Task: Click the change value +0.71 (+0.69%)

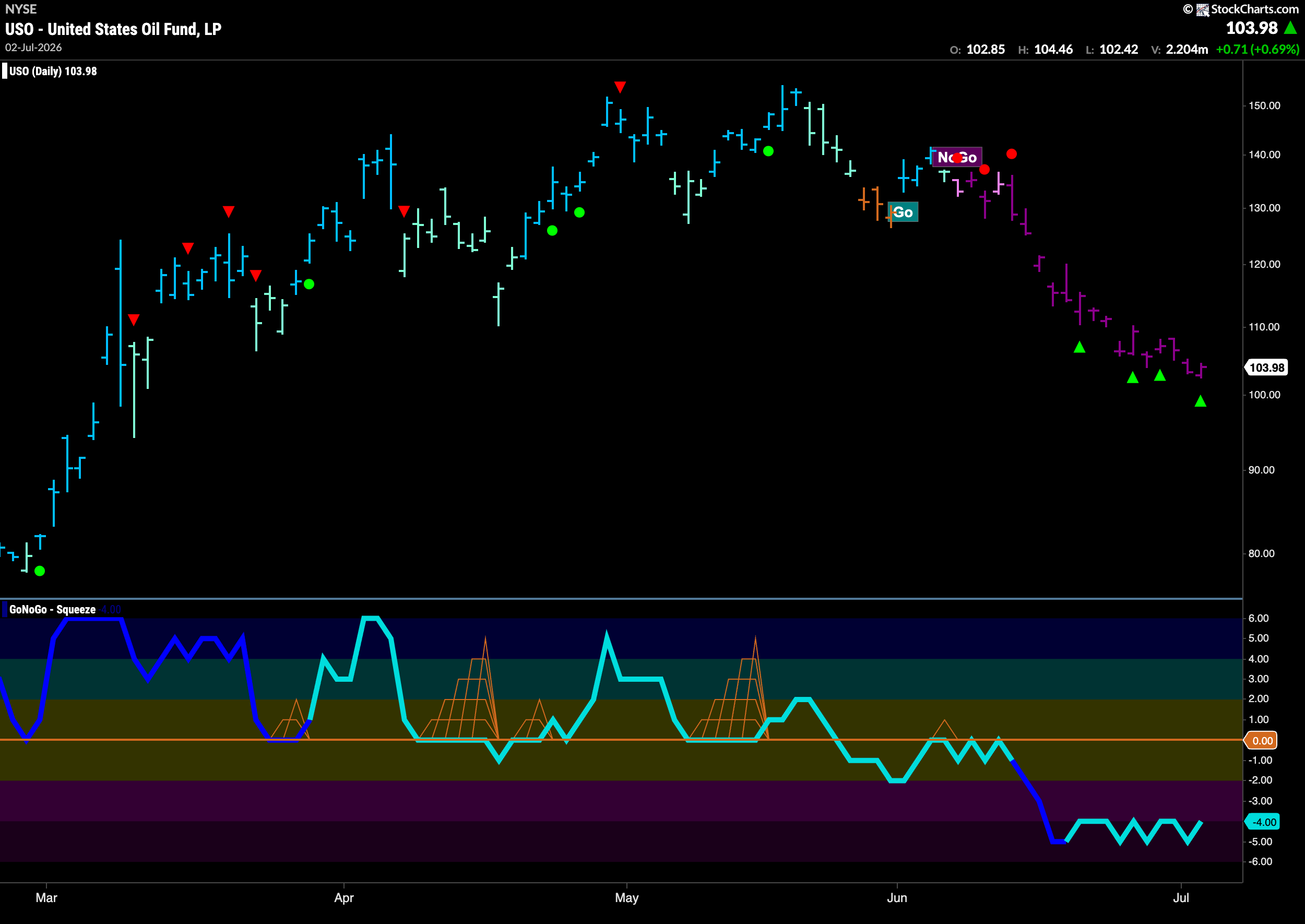Action: coord(1257,50)
